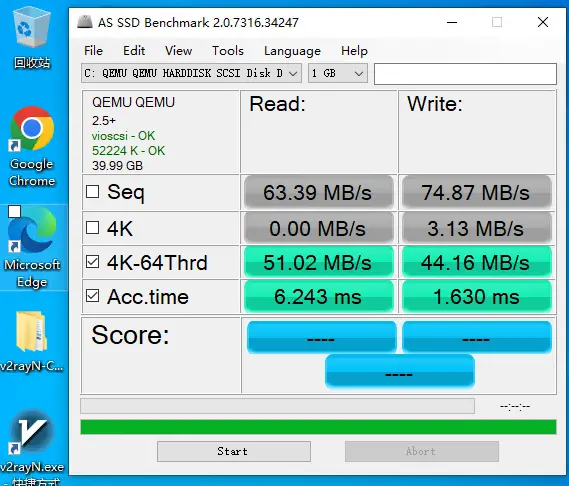
Task: Click the 39.99 GB capacity text
Action: click(117, 166)
